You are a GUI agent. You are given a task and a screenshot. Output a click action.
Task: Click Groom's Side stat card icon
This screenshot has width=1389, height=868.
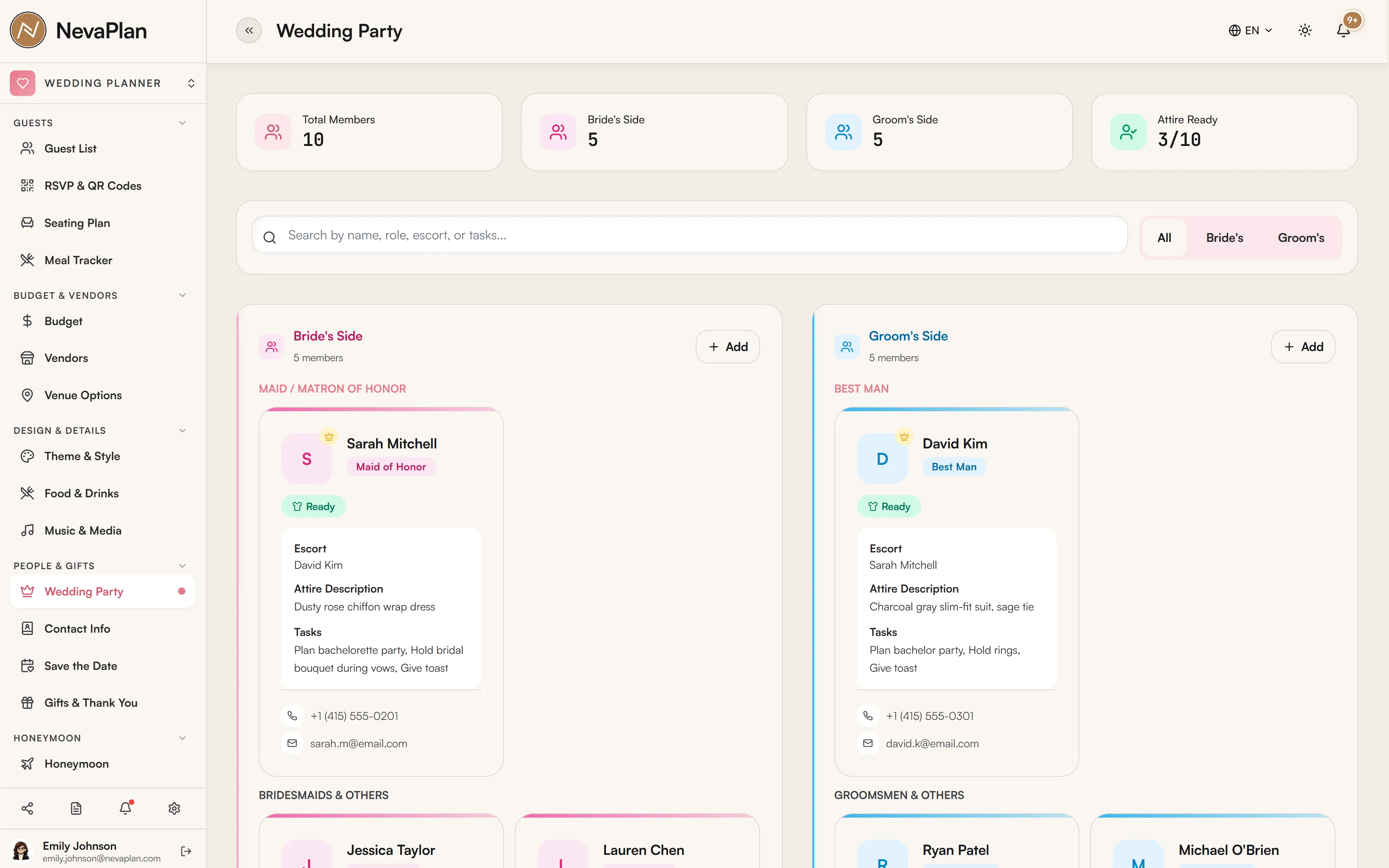[843, 132]
